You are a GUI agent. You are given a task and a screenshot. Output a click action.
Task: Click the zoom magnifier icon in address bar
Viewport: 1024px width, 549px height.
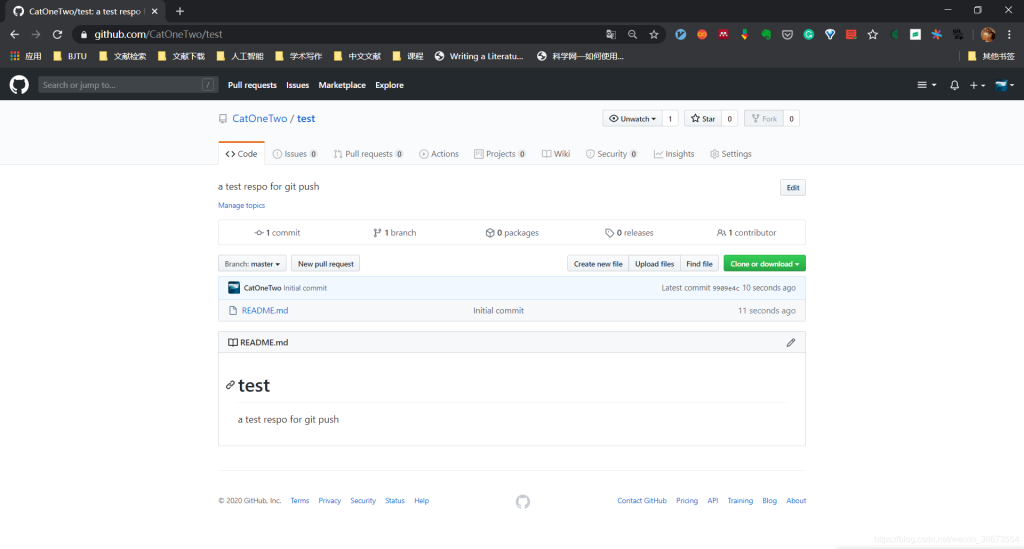point(632,35)
